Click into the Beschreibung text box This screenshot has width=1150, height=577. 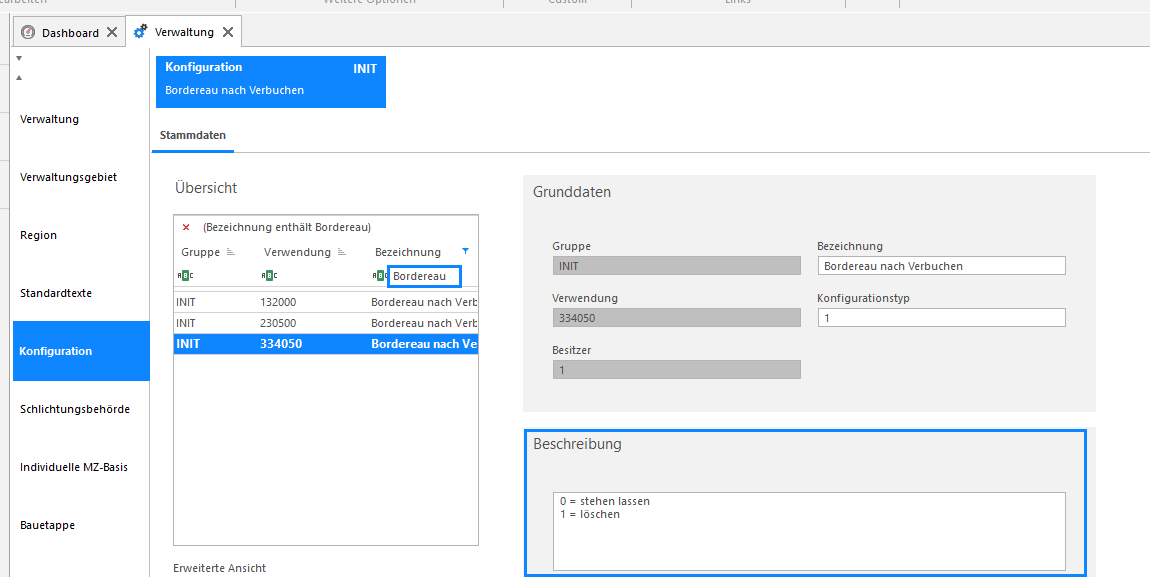(x=809, y=531)
